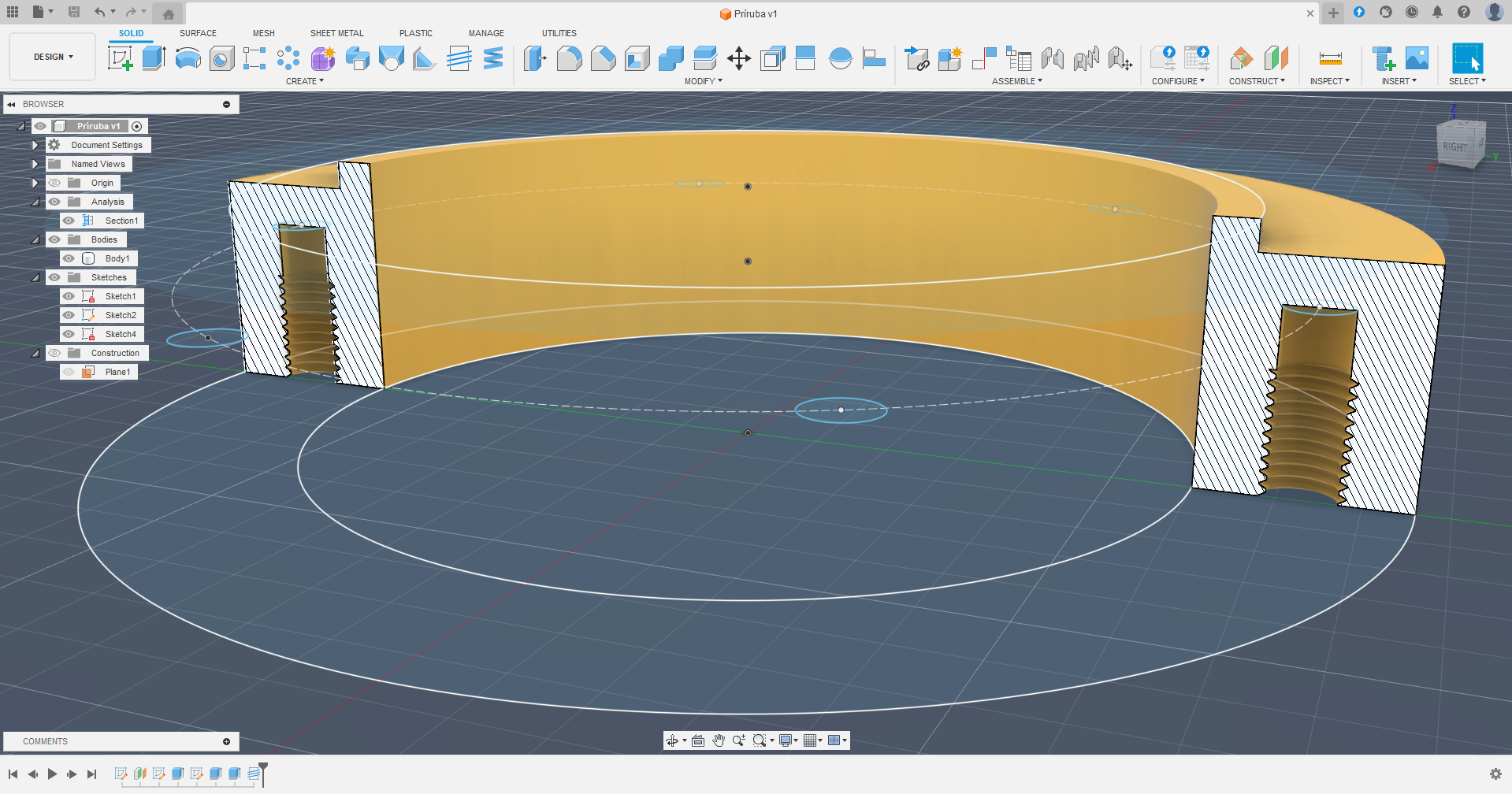1512x794 pixels.
Task: Open the MODIFY dropdown menu
Action: click(703, 81)
